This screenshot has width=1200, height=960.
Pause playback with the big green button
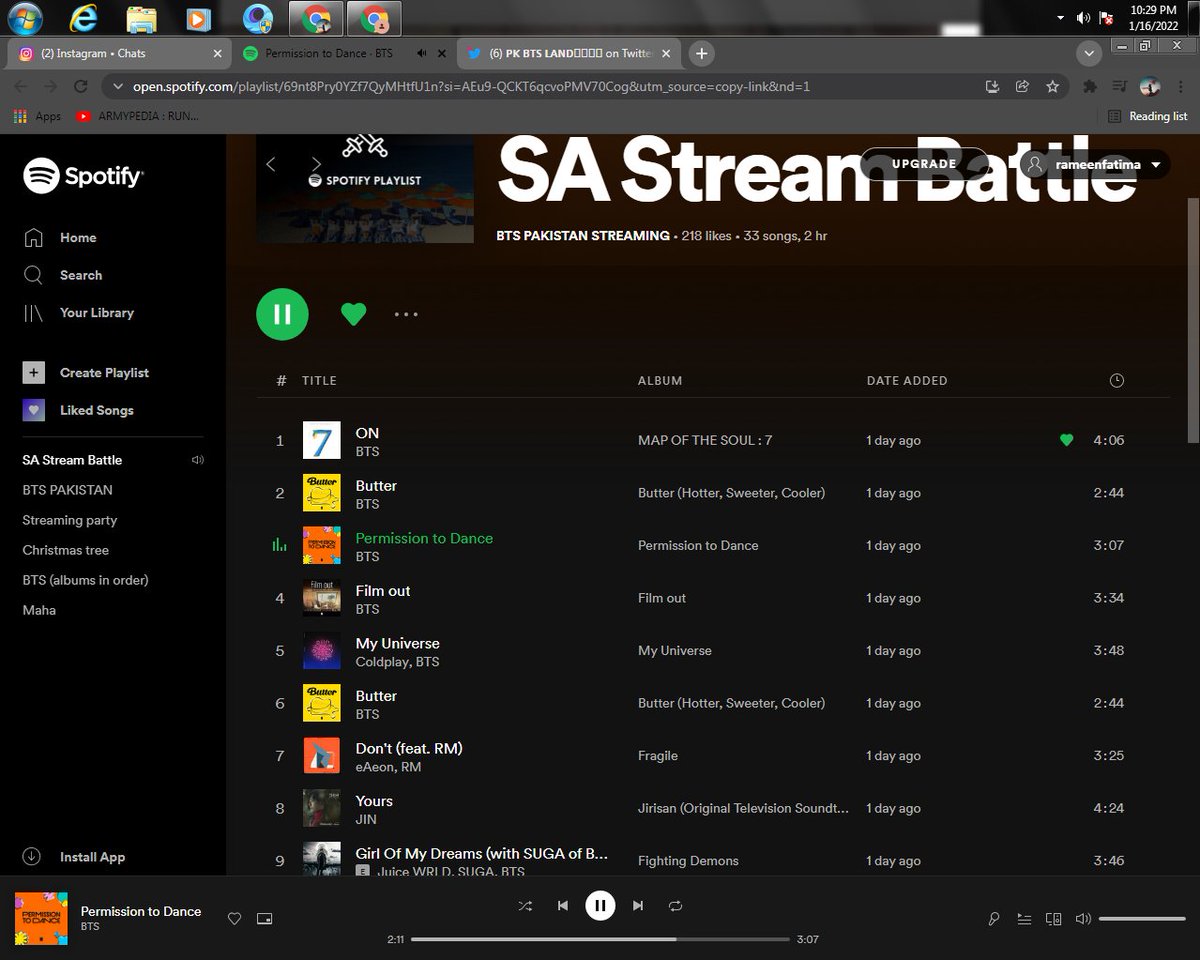click(282, 314)
